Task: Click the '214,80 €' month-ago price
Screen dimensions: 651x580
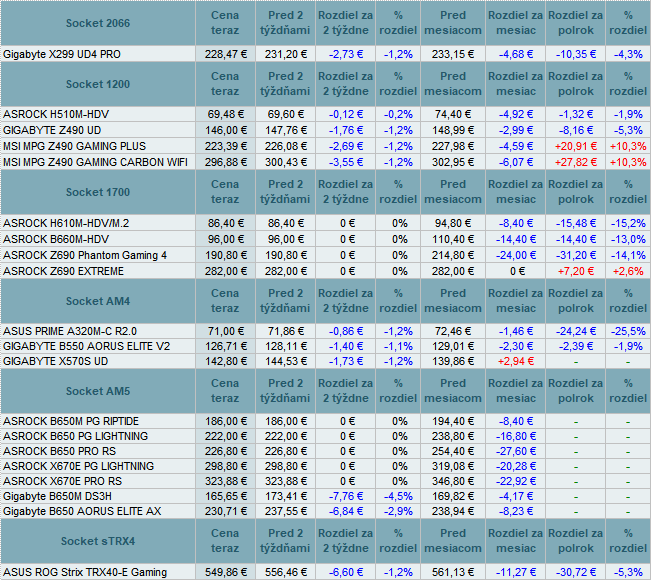Action: pos(453,255)
